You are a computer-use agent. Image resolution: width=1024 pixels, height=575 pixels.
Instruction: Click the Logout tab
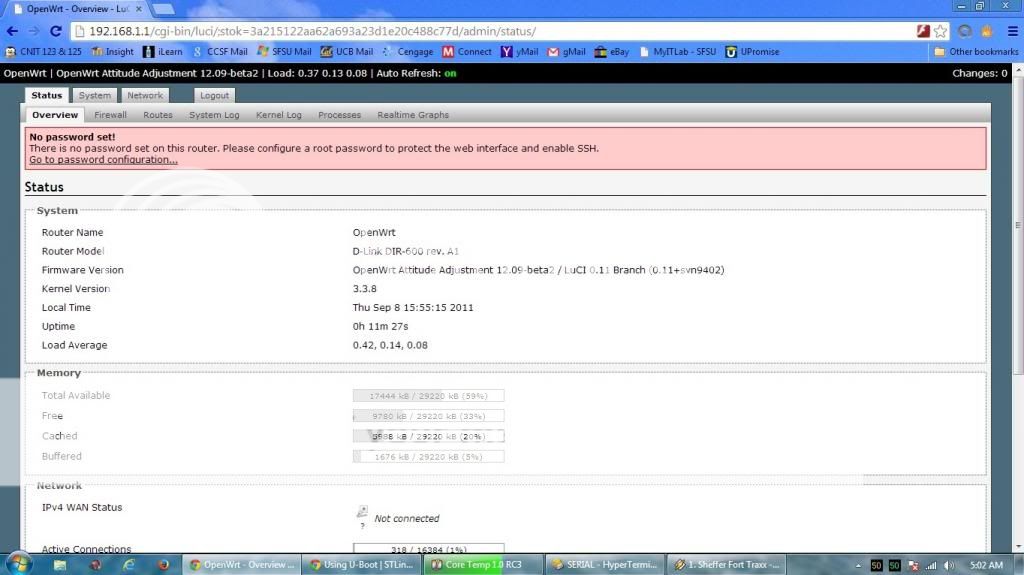[x=214, y=95]
